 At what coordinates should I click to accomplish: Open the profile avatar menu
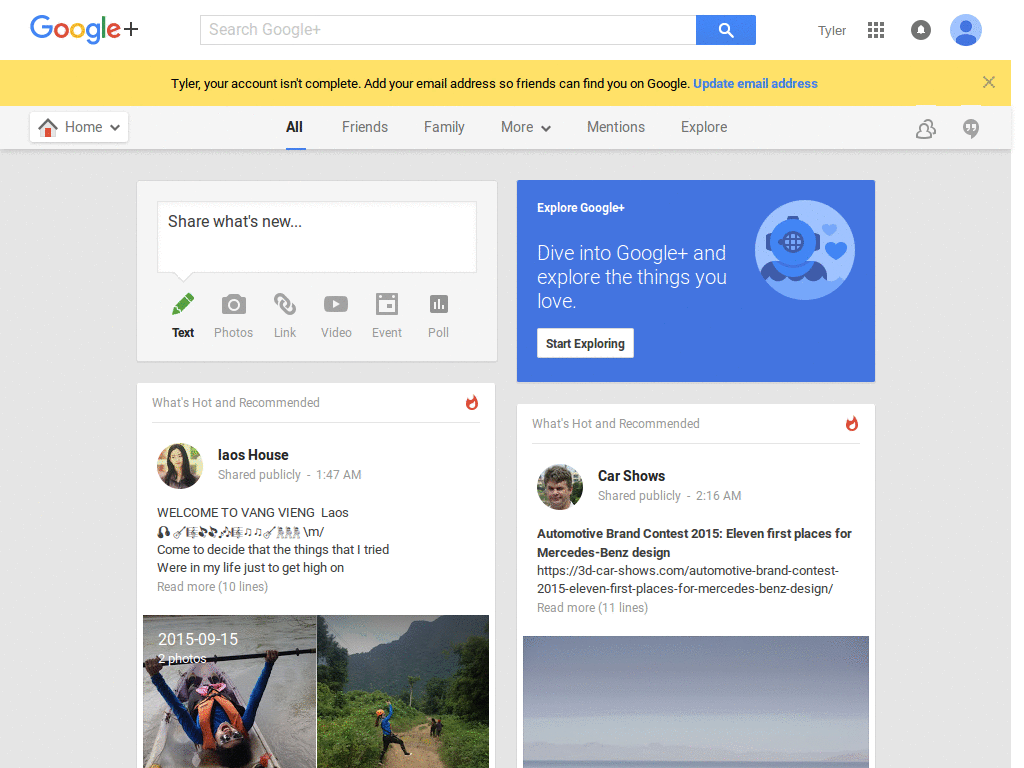[966, 30]
